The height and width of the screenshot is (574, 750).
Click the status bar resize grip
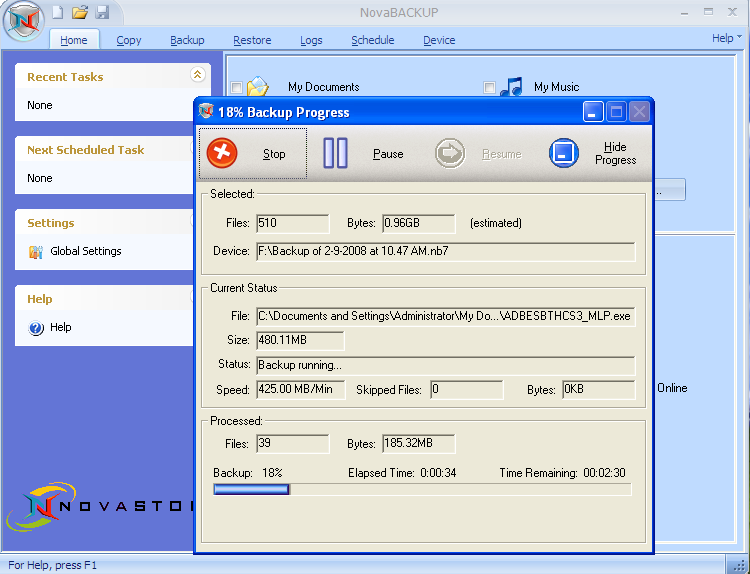coord(738,564)
